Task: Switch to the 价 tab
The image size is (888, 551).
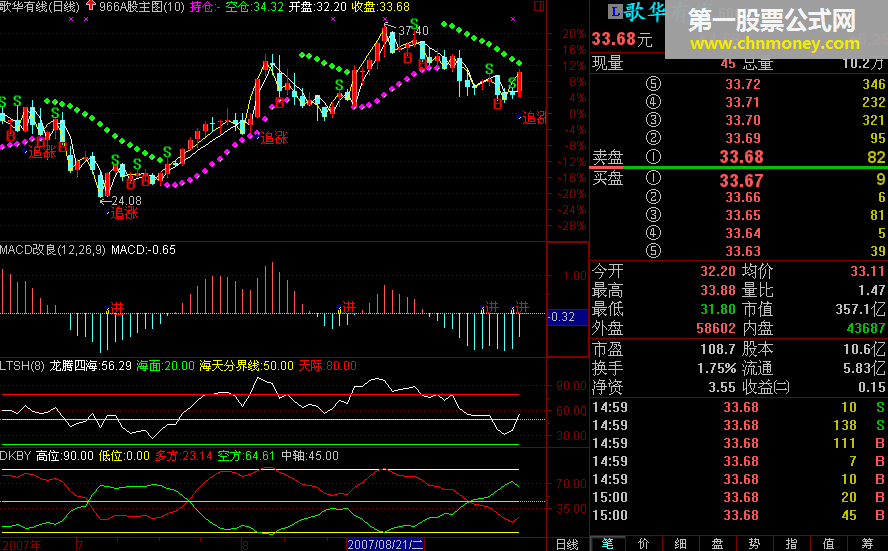Action: [x=644, y=544]
